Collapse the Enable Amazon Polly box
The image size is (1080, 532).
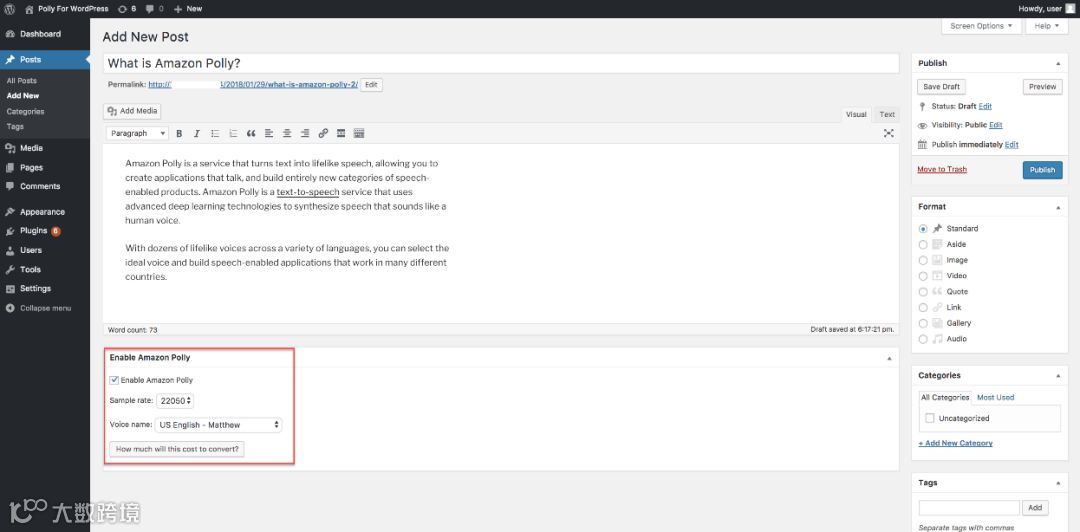pyautogui.click(x=889, y=358)
